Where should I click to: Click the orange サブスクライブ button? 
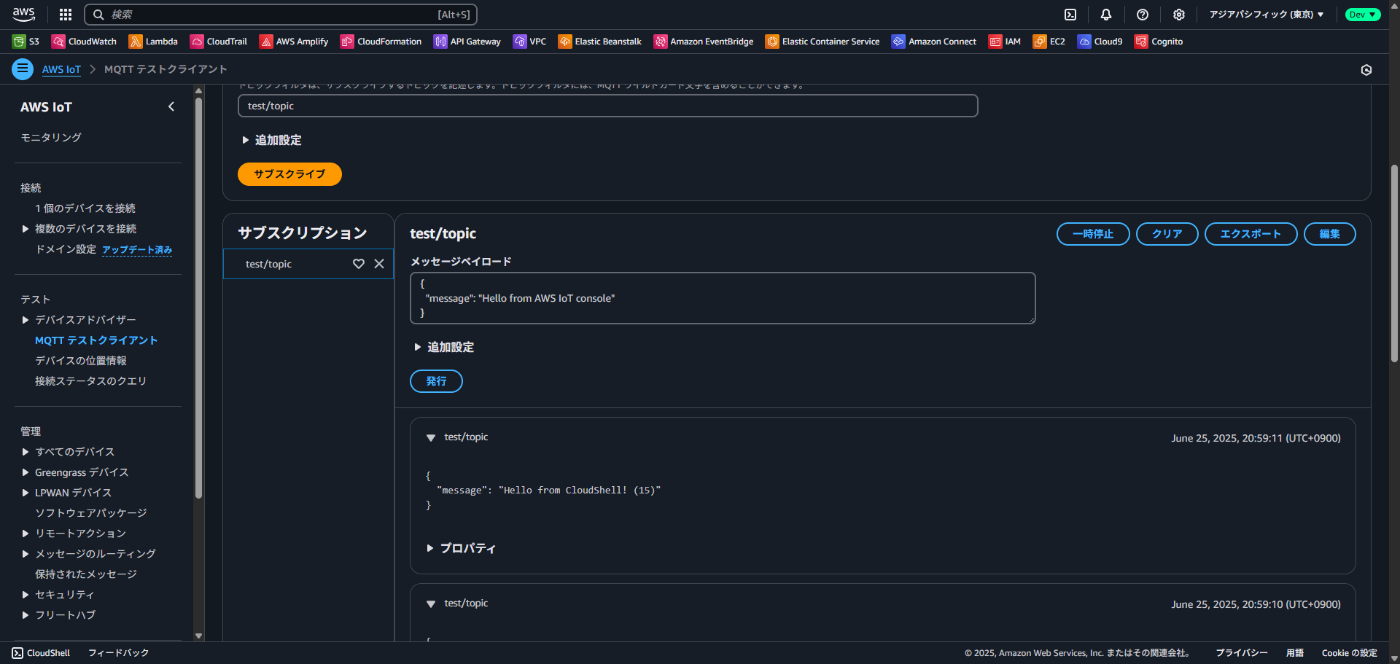click(290, 174)
